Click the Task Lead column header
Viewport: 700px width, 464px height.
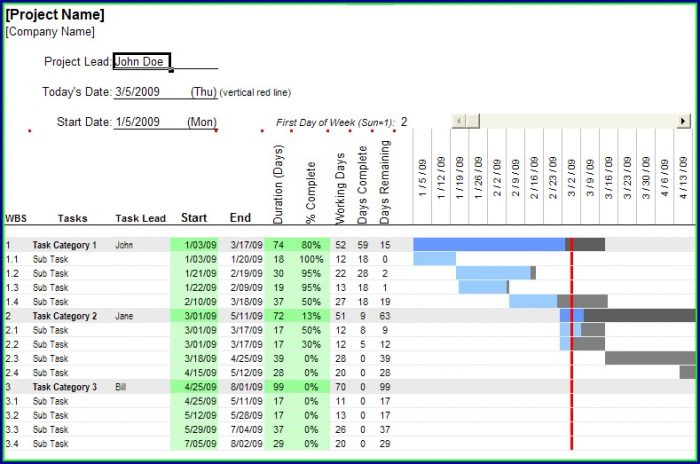tap(140, 218)
